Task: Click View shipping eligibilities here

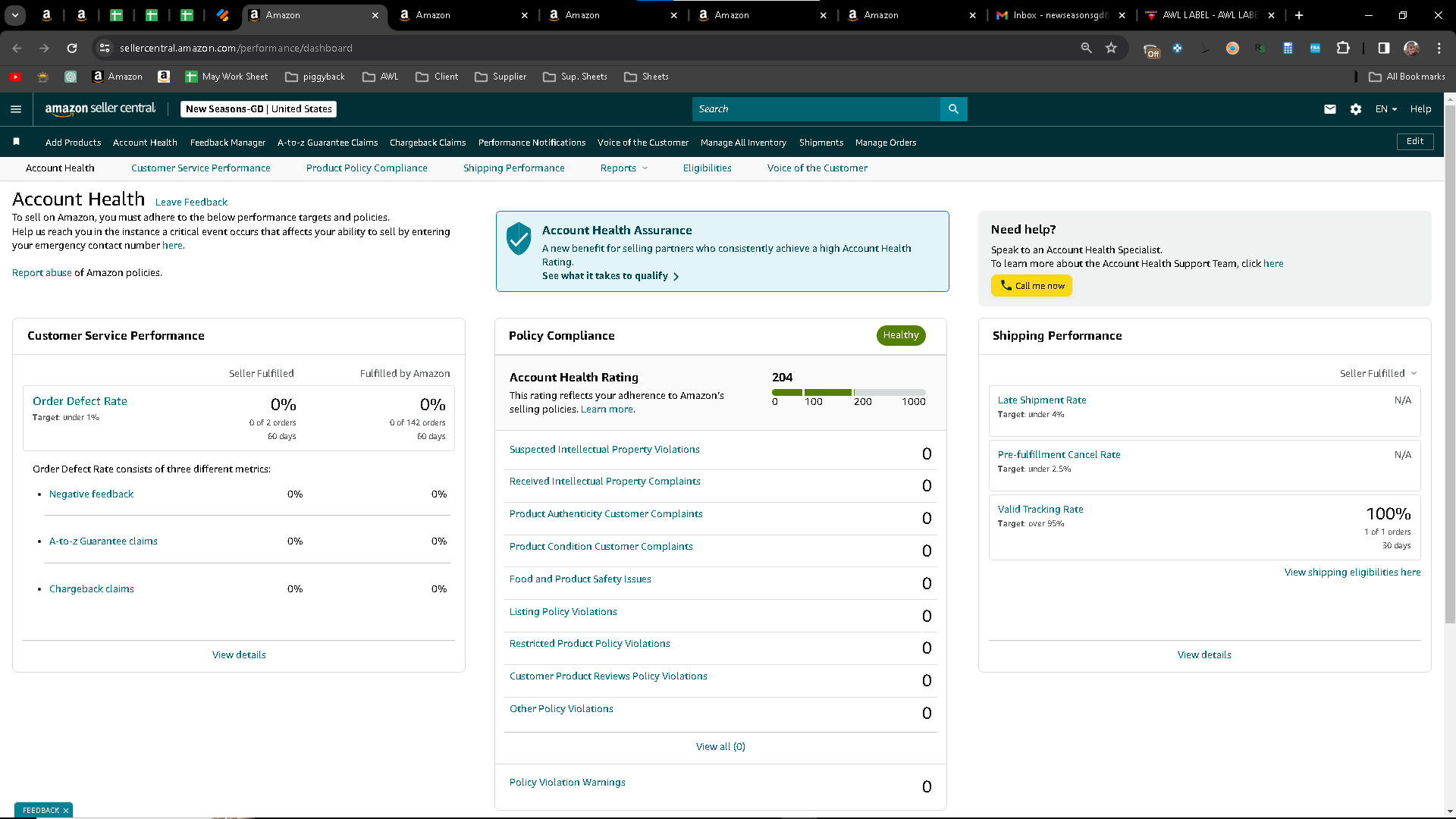Action: (x=1352, y=573)
